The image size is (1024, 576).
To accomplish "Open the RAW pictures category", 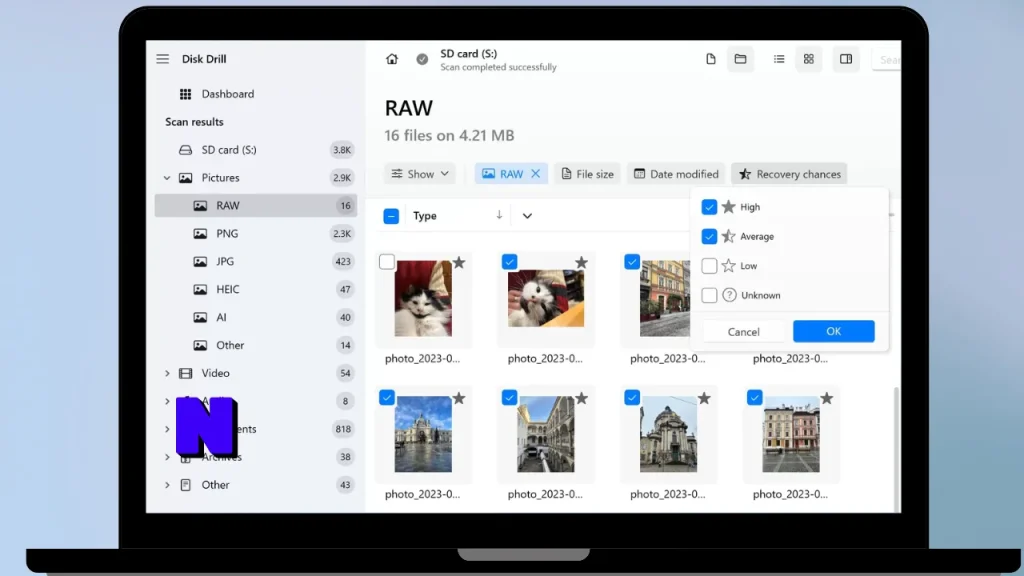I will [256, 205].
